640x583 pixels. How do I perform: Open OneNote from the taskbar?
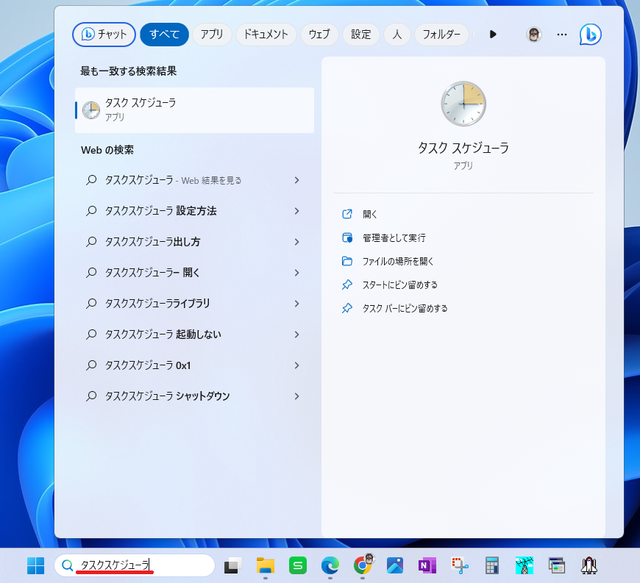pyautogui.click(x=427, y=565)
